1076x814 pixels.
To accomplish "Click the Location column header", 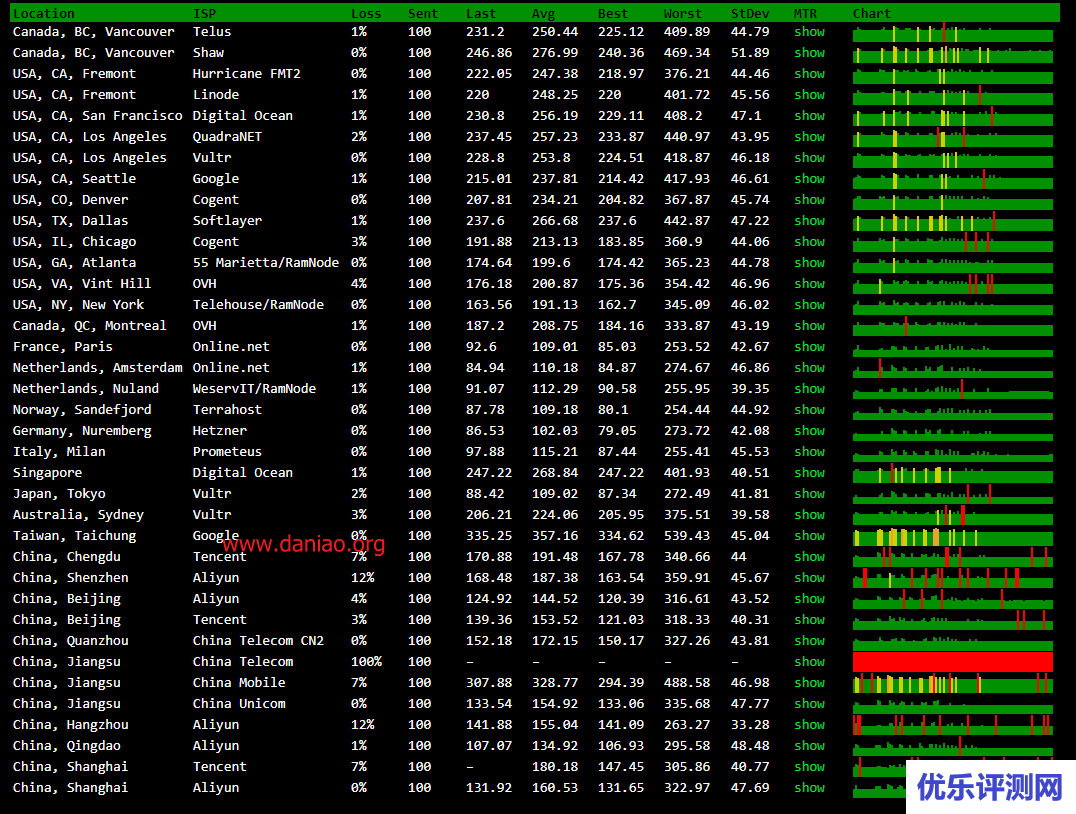I will click(43, 14).
